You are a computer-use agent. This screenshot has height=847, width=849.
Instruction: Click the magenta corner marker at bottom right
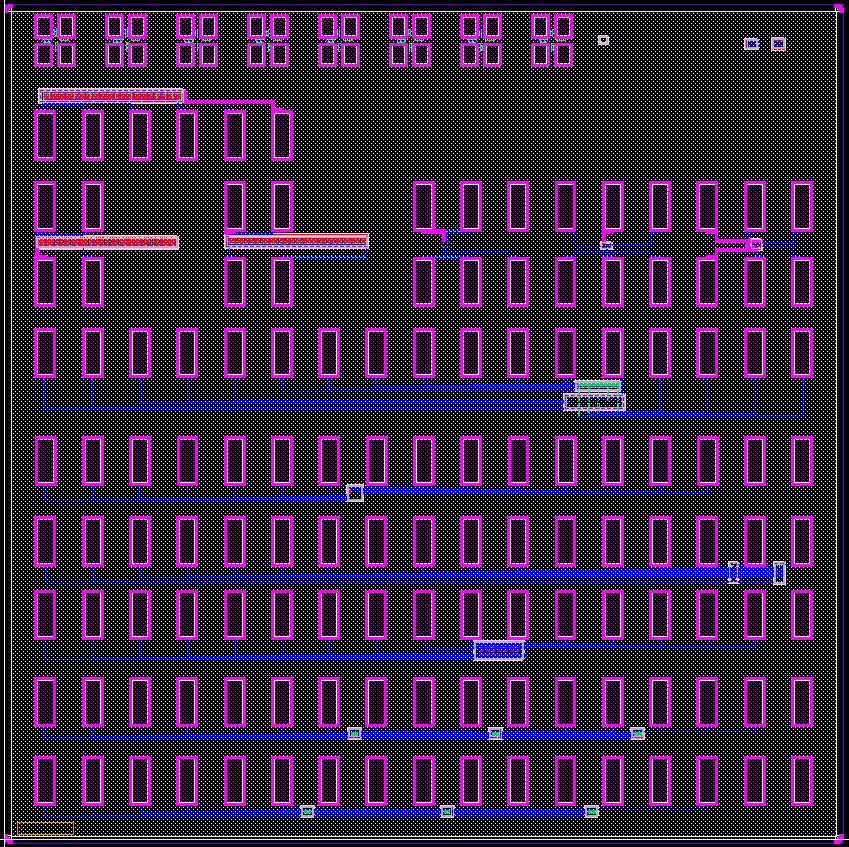[x=838, y=838]
